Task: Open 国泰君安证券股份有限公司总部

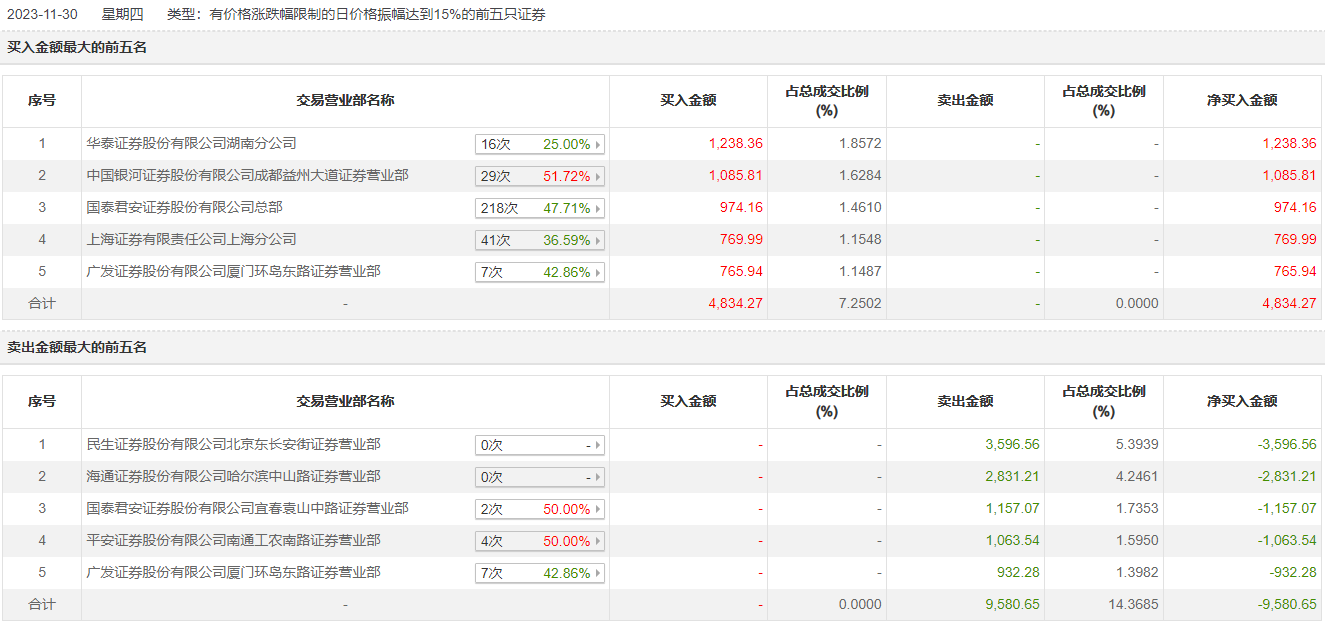Action: (x=185, y=207)
